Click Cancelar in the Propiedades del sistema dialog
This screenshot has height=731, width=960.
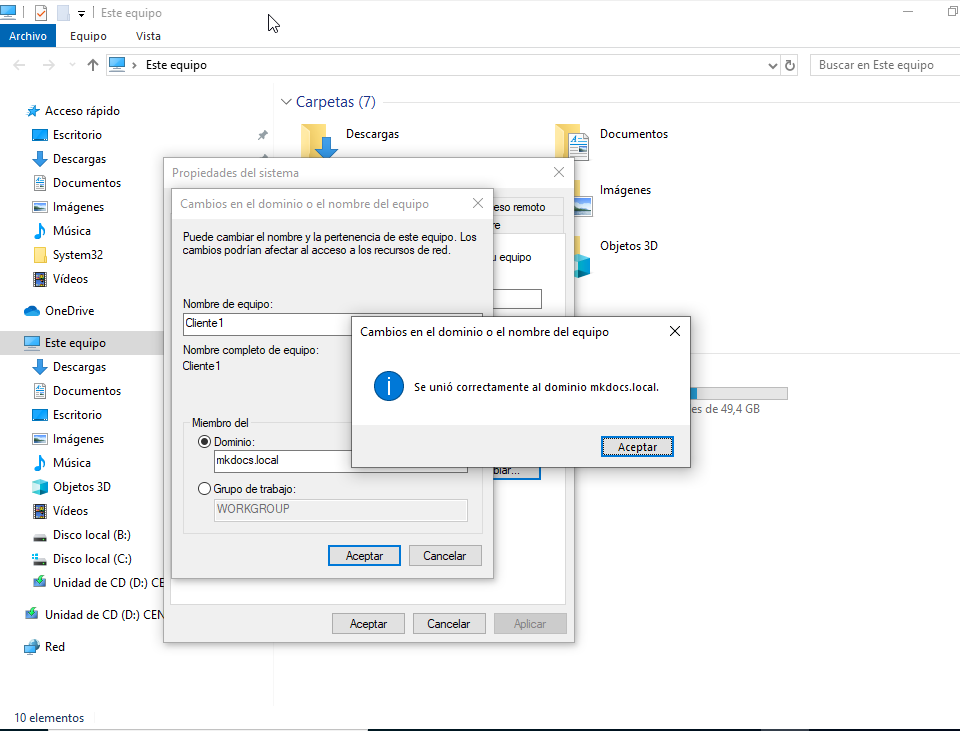tap(448, 624)
